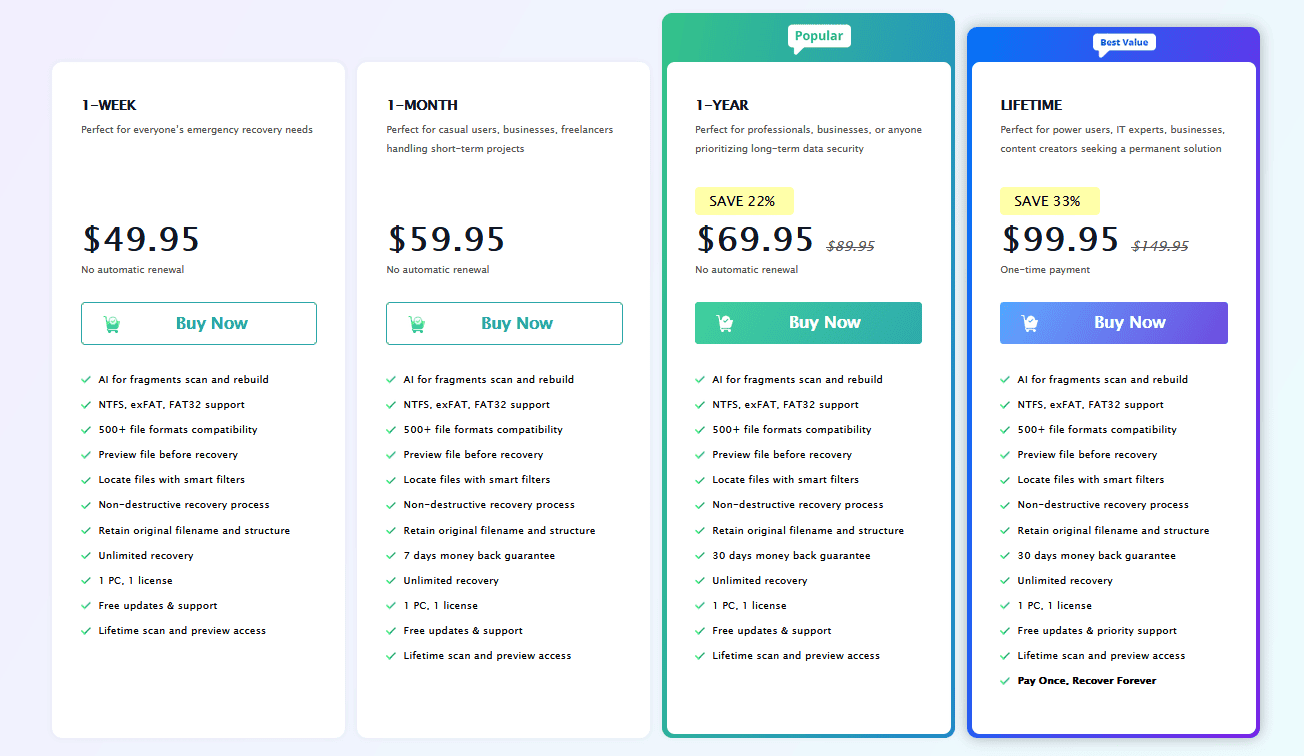Click the Popular speech bubble badge
The height and width of the screenshot is (756, 1304).
(819, 37)
